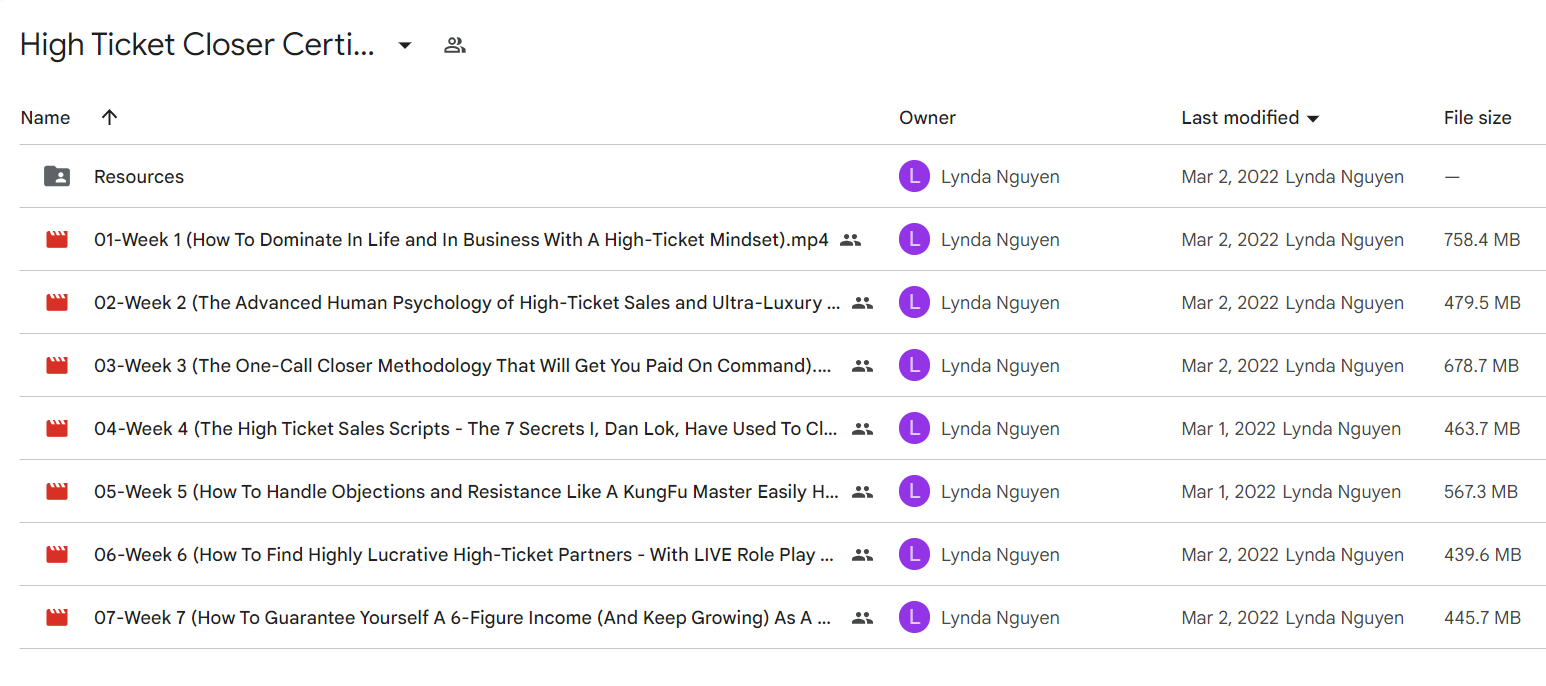Reverse sort order with the up arrow

coord(110,117)
